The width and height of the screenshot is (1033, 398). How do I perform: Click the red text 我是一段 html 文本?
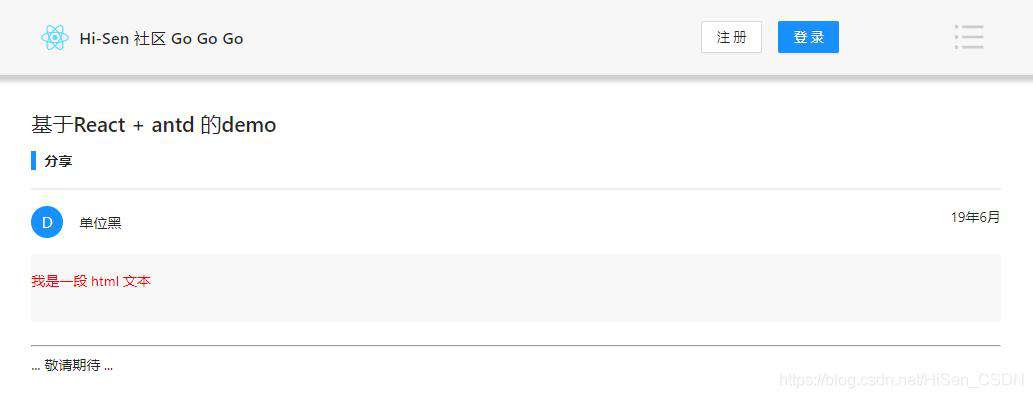[x=91, y=281]
